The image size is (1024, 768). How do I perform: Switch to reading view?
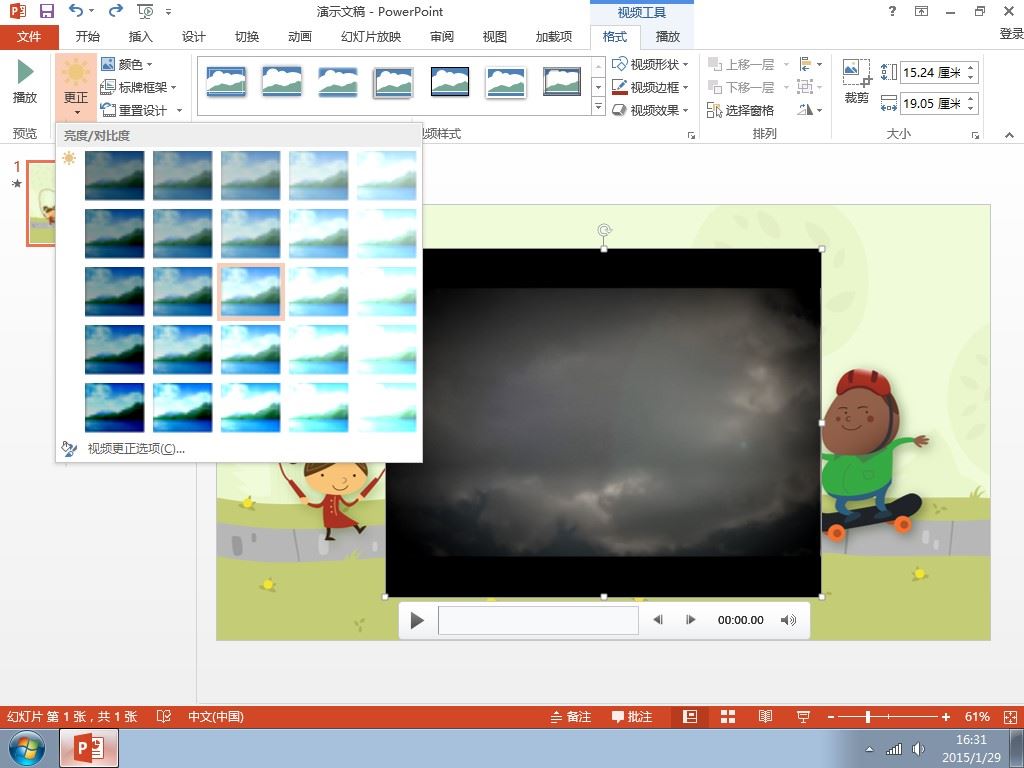pos(765,717)
